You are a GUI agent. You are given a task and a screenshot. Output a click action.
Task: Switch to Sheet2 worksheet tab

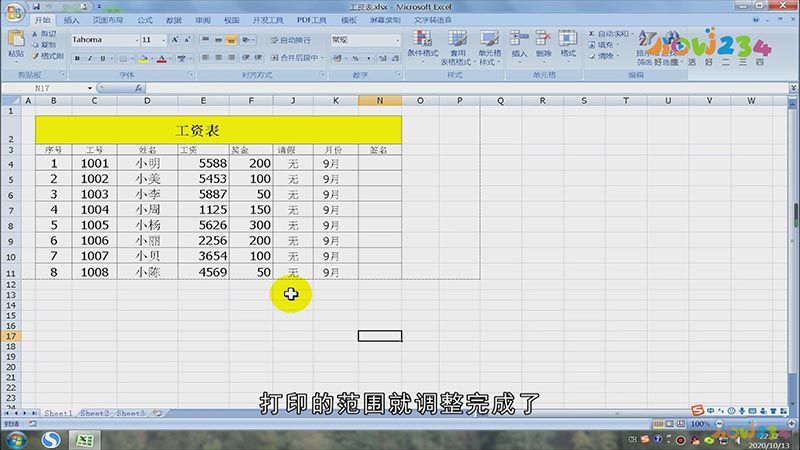[x=94, y=413]
